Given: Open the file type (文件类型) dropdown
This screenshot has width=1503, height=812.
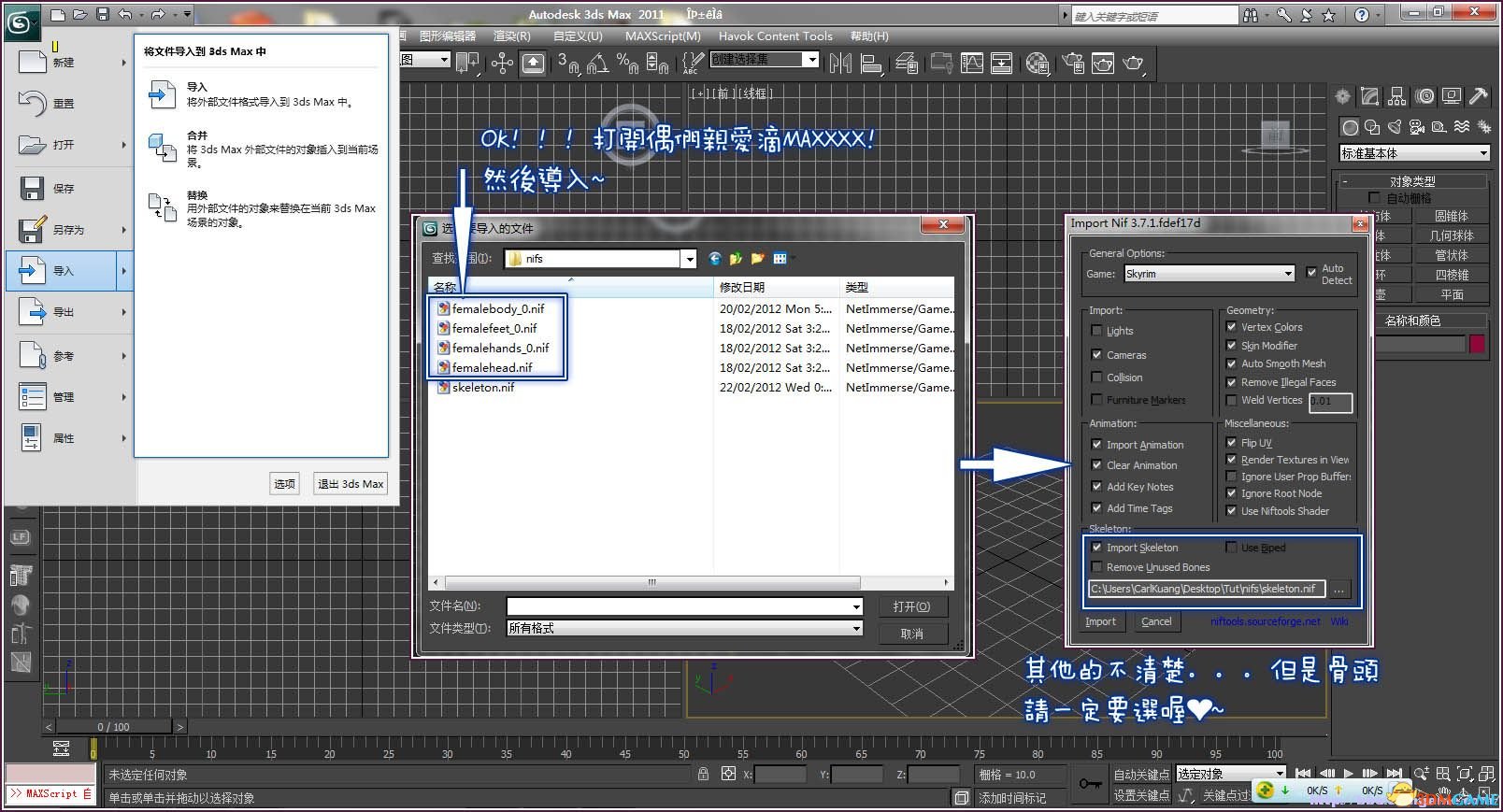Looking at the screenshot, I should click(684, 628).
